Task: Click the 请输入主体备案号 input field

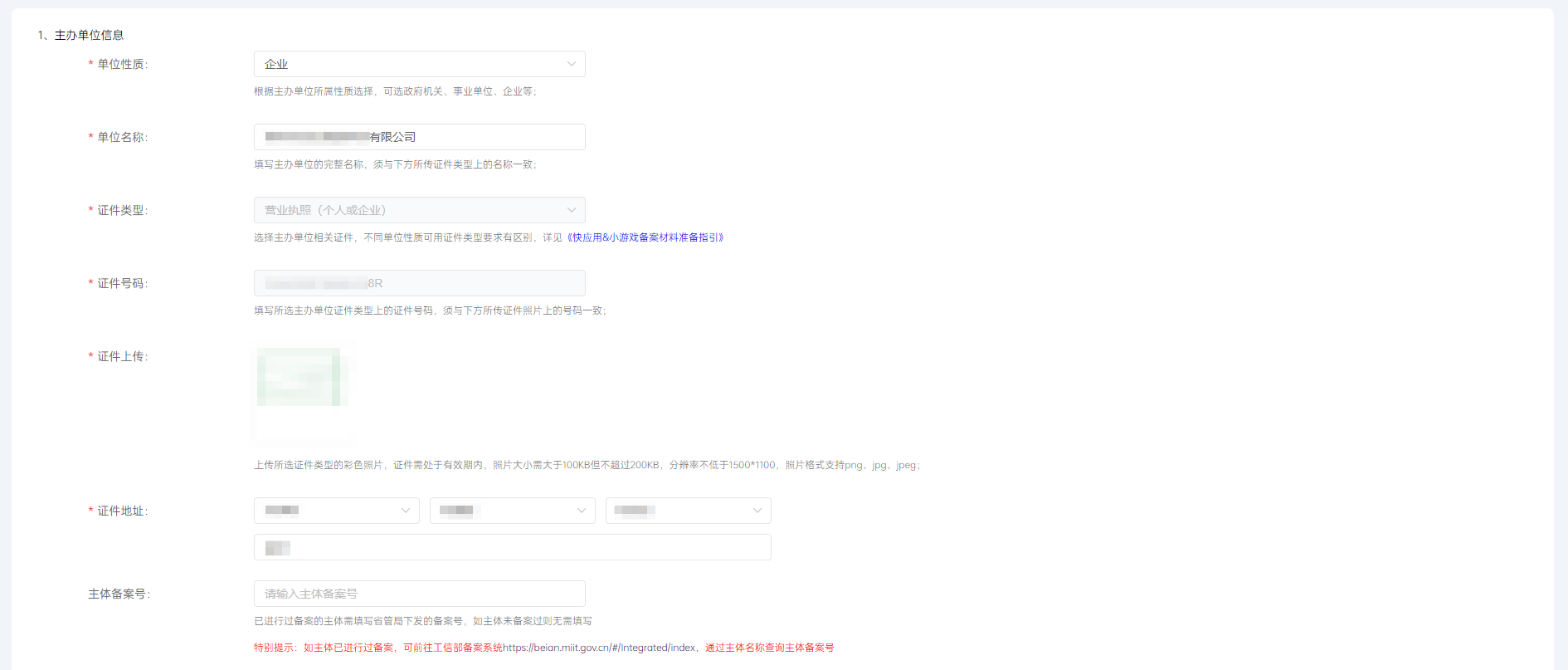Action: coord(419,594)
